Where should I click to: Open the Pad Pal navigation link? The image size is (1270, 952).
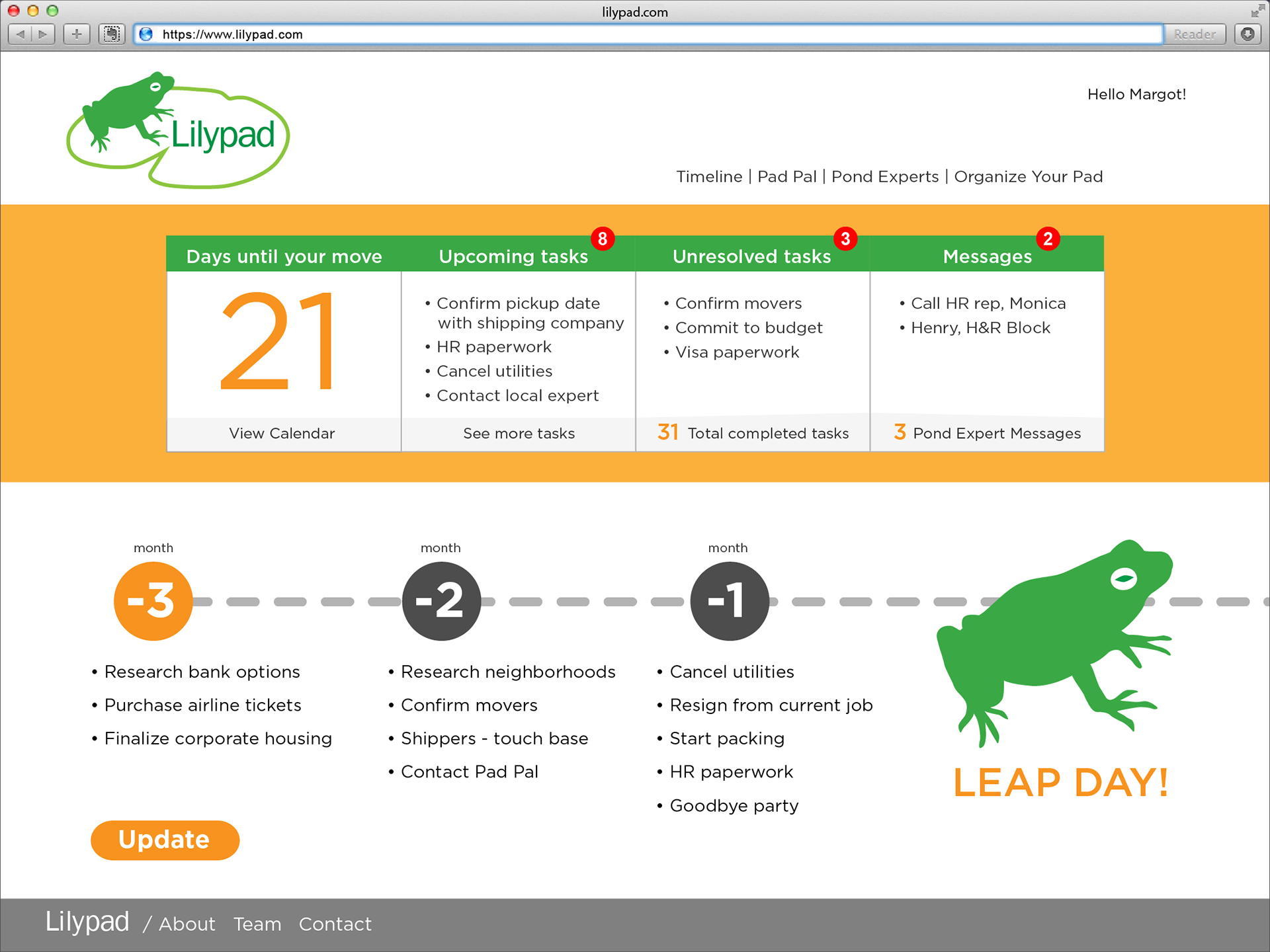click(787, 177)
